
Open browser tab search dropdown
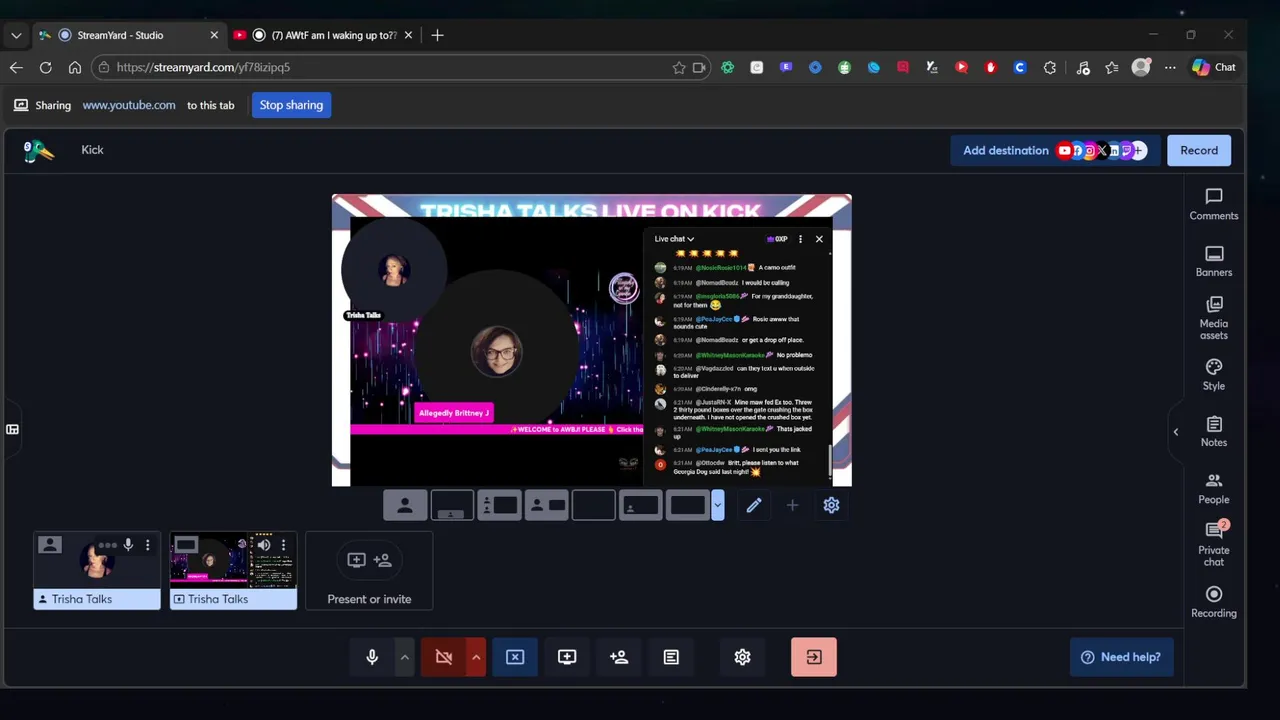click(16, 35)
